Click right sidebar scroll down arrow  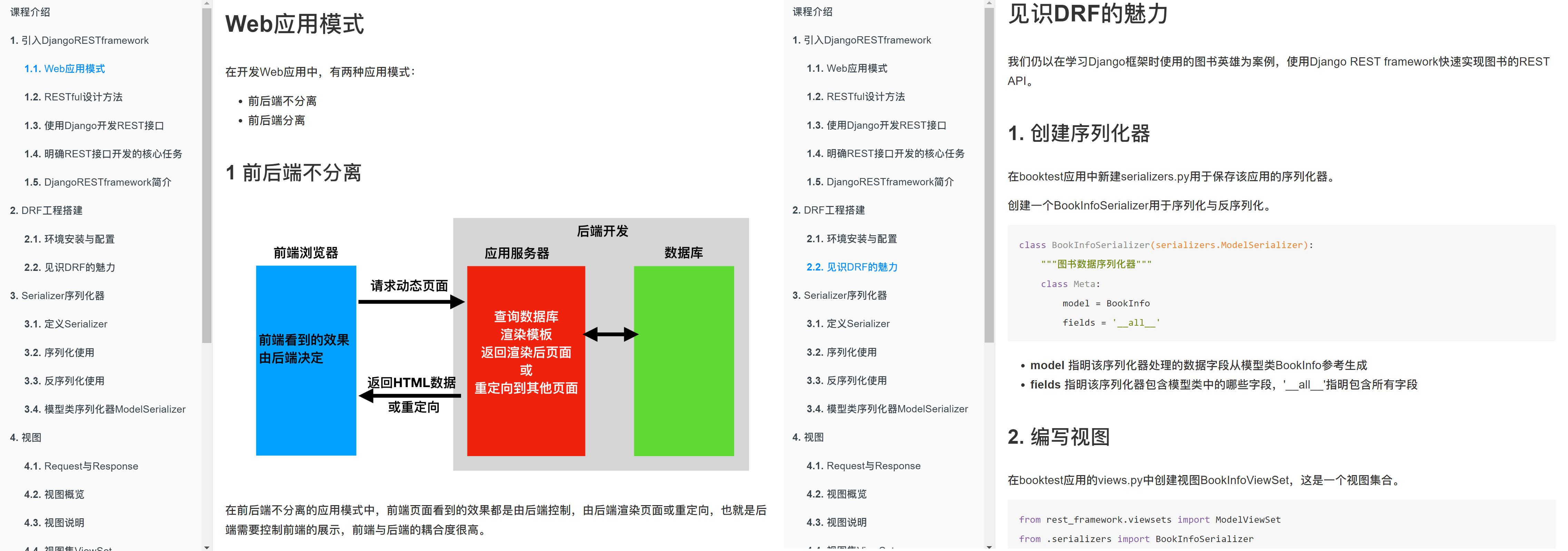click(989, 547)
